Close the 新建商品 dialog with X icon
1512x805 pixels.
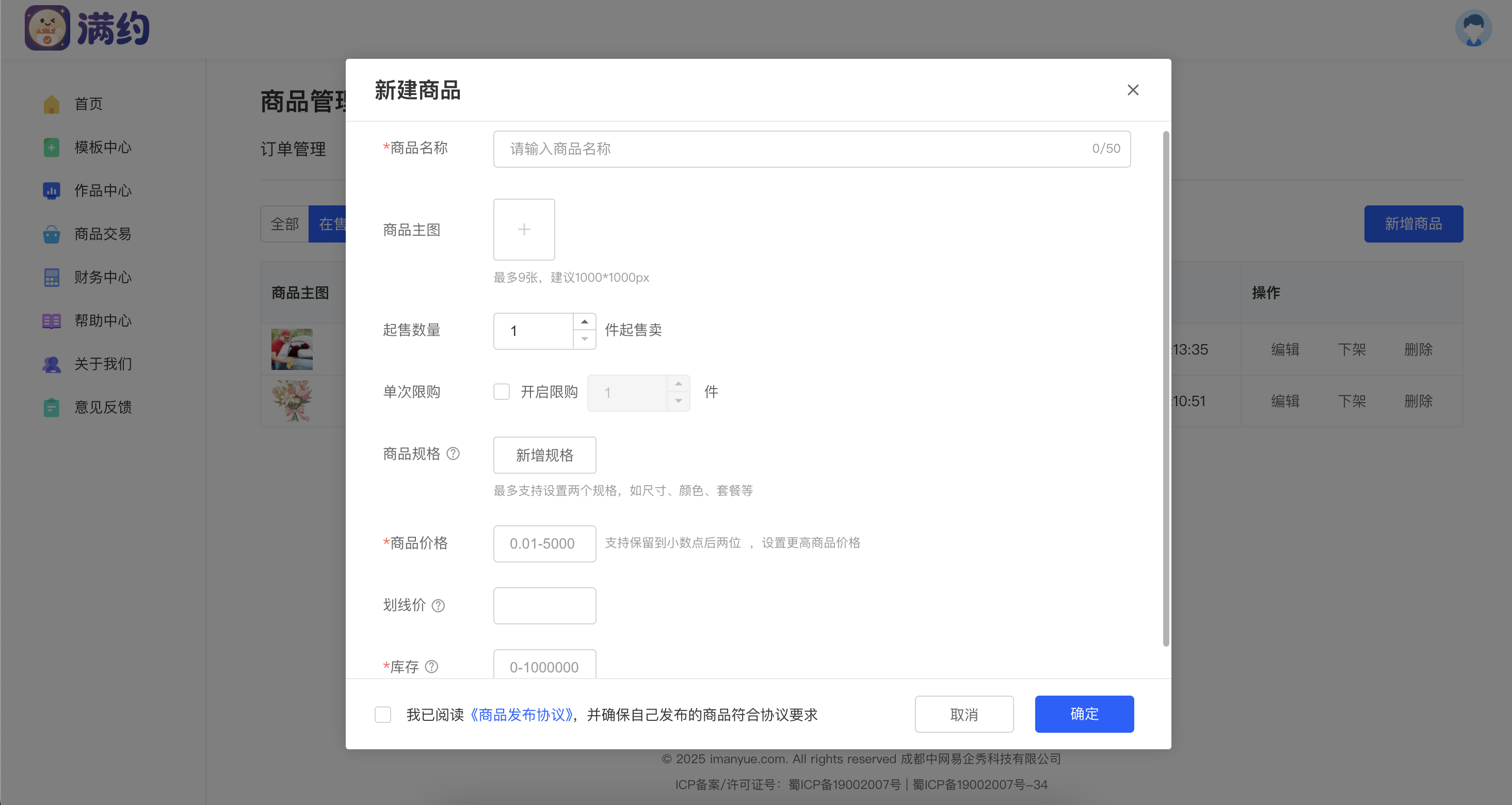click(1133, 90)
